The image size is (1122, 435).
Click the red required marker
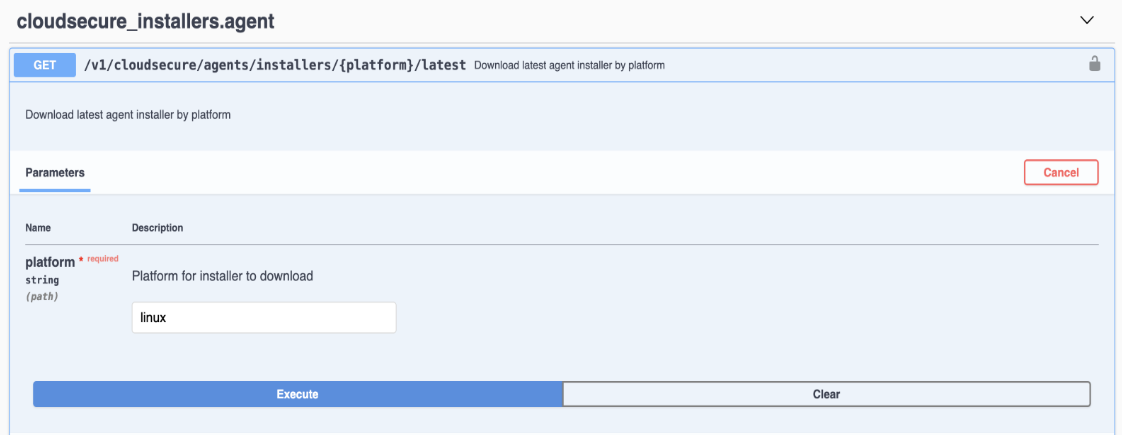pos(102,259)
